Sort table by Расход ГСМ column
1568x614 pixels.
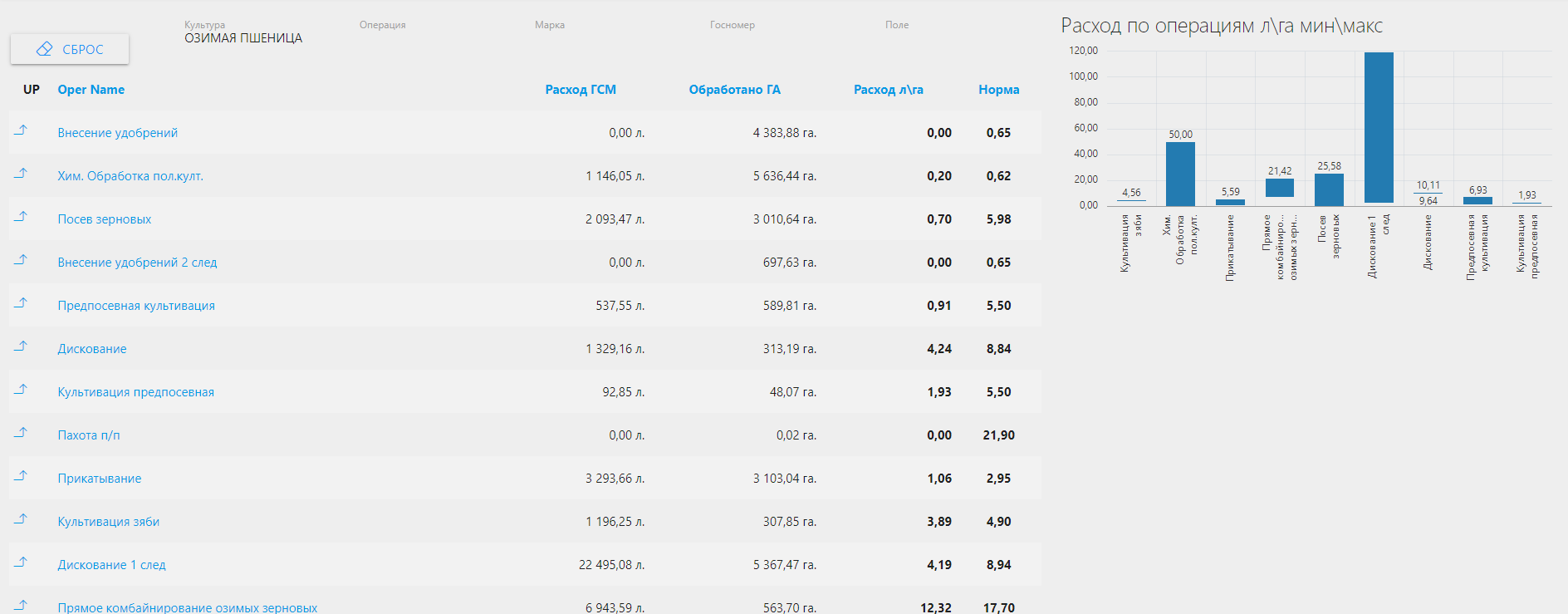point(581,90)
